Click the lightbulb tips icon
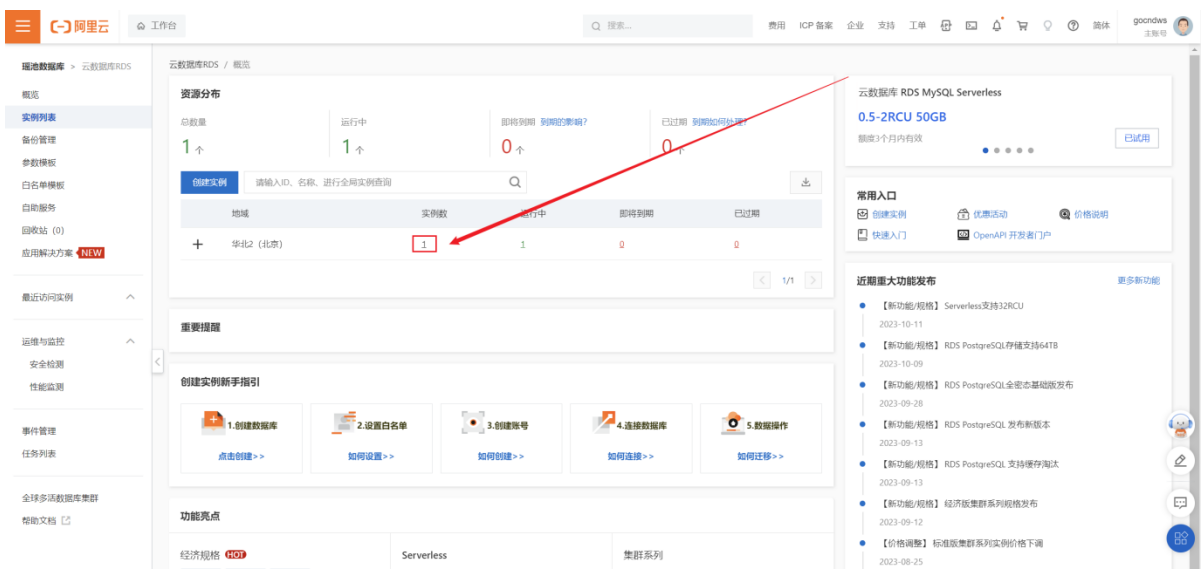The height and width of the screenshot is (580, 1204). (x=1048, y=26)
